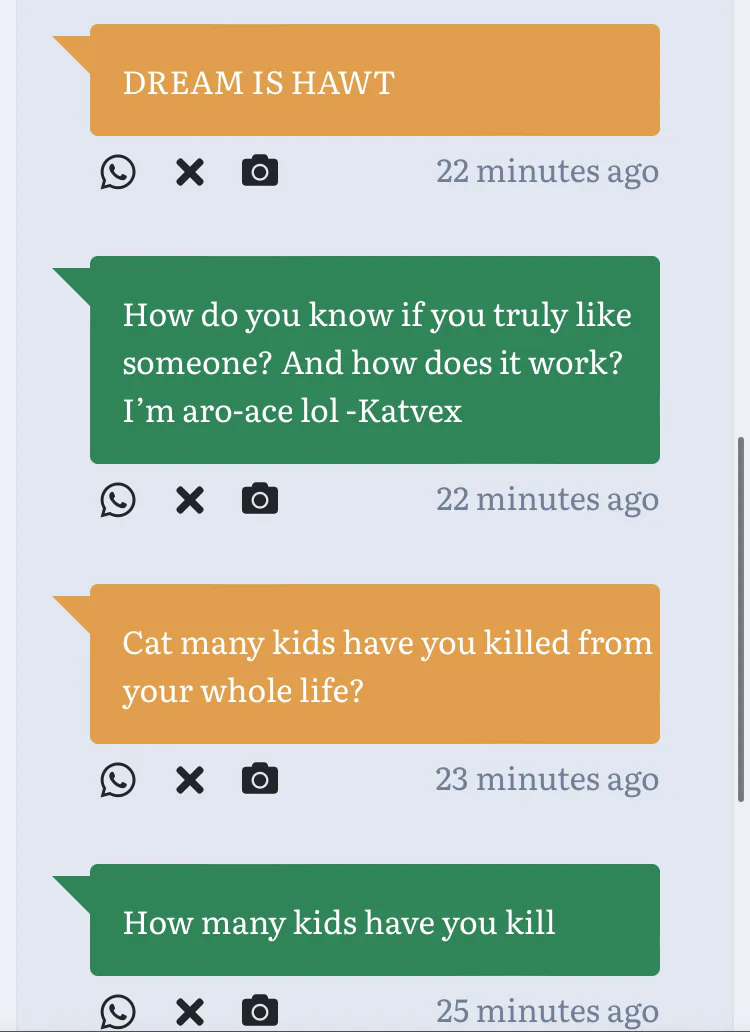Screenshot the 'DREAM IS HAWT' message with camera

coord(260,172)
